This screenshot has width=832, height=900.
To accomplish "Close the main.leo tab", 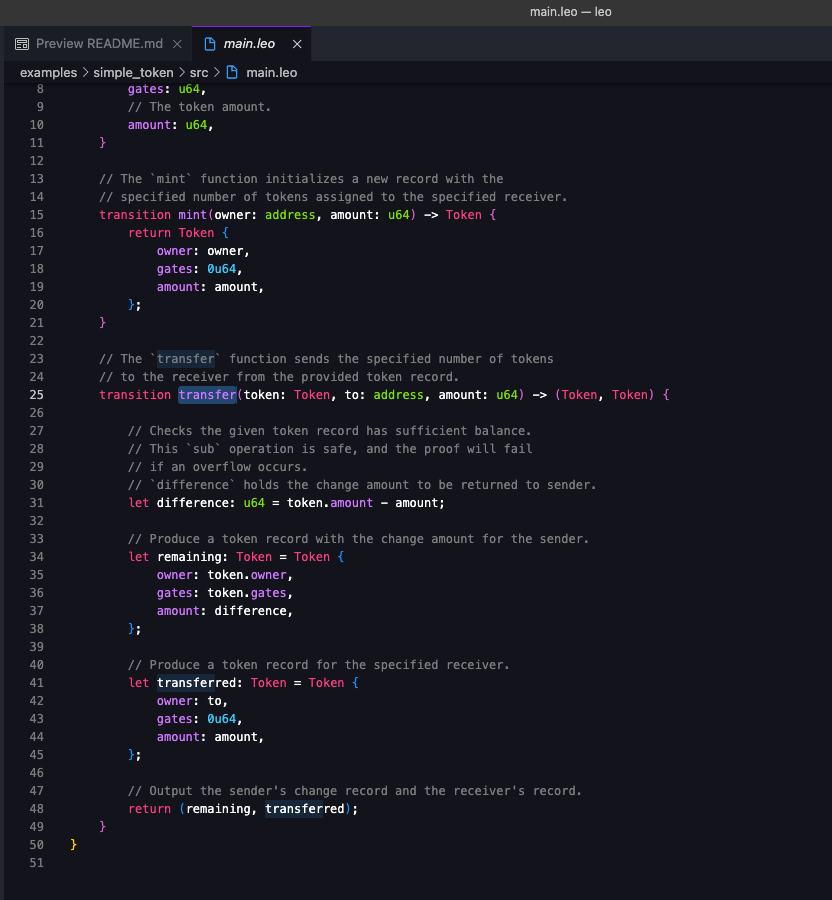I will point(295,43).
